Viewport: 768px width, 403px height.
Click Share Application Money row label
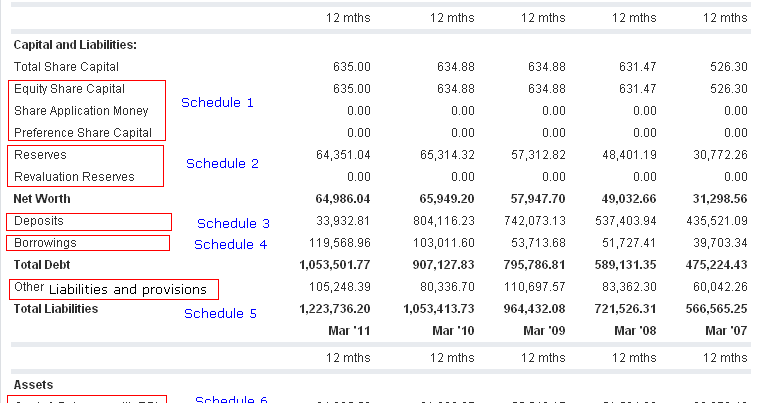point(81,111)
